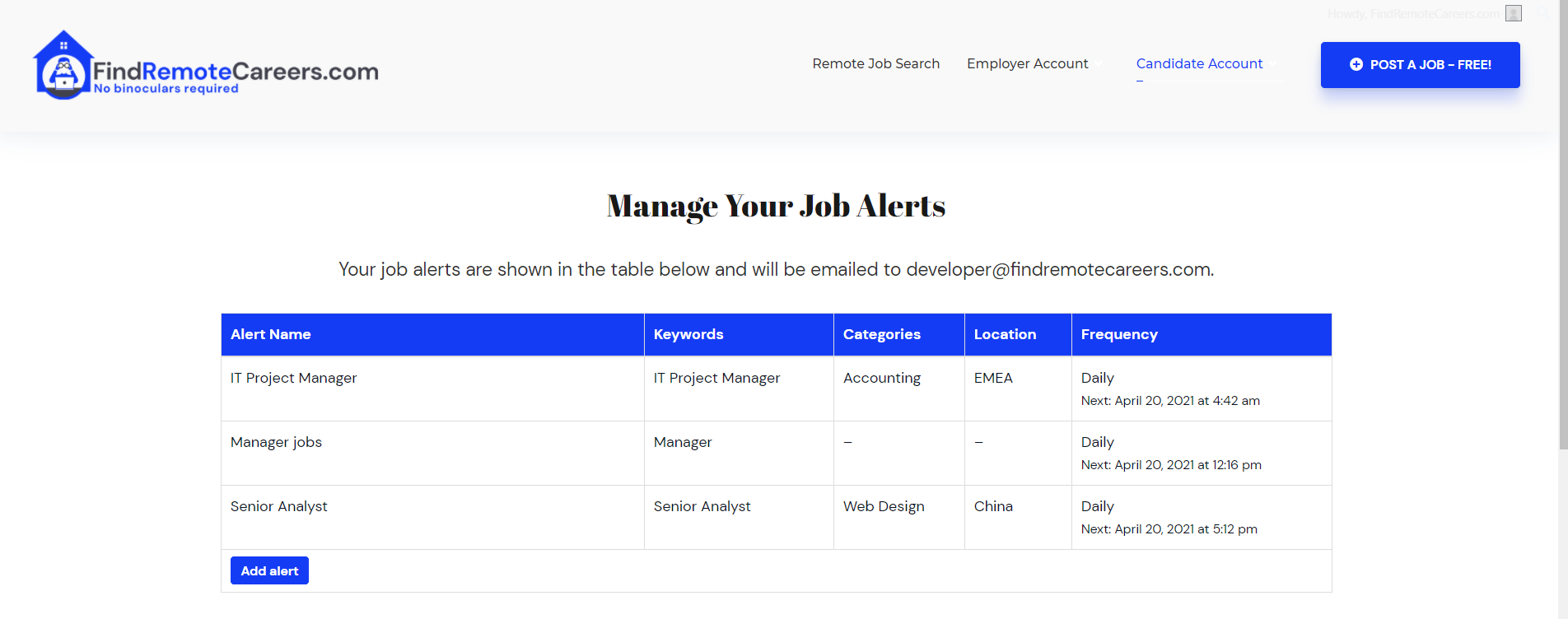The height and width of the screenshot is (619, 1568).
Task: Select the Manager jobs alert name
Action: pos(276,442)
